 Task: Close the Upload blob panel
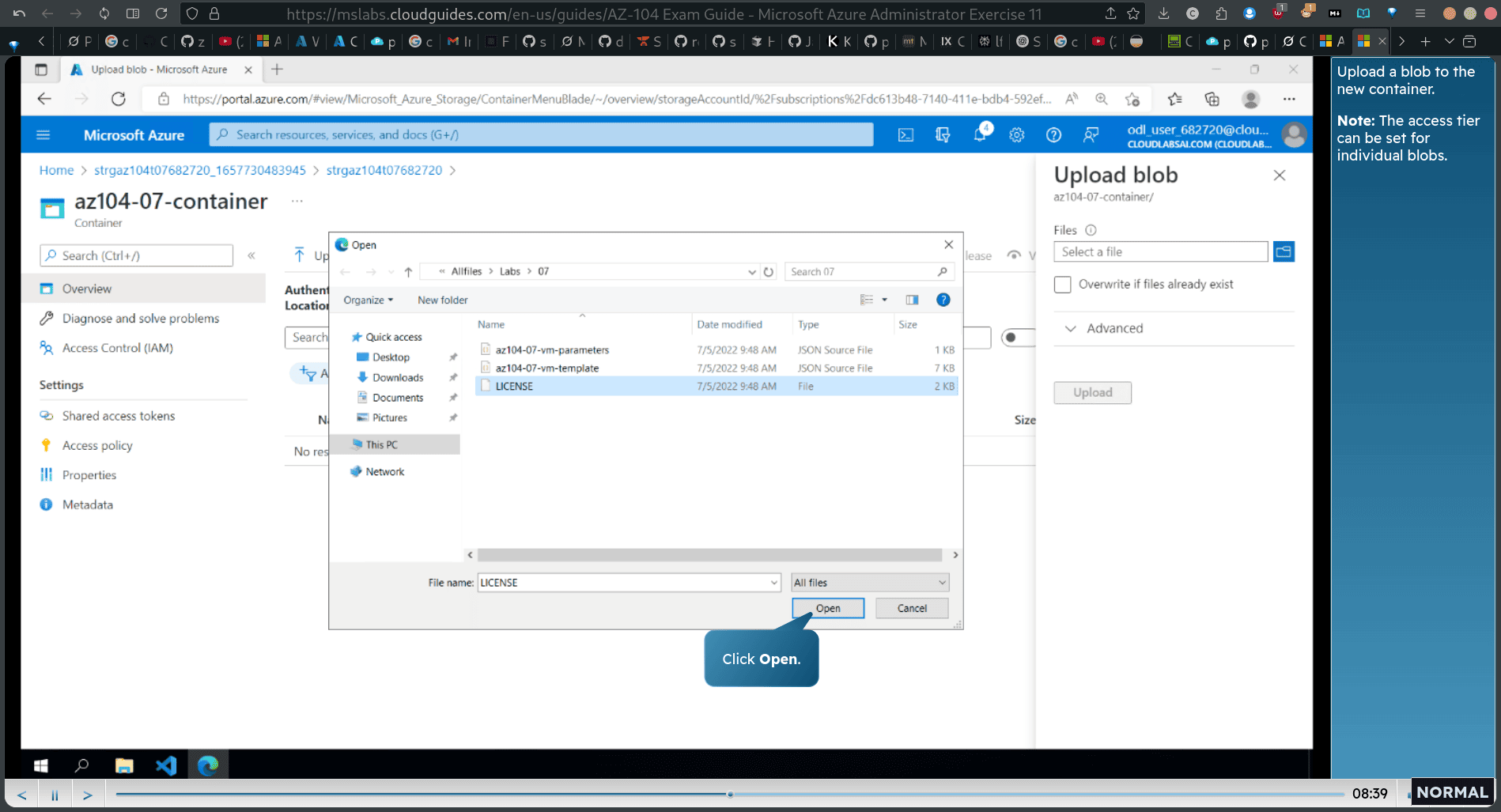[x=1280, y=176]
